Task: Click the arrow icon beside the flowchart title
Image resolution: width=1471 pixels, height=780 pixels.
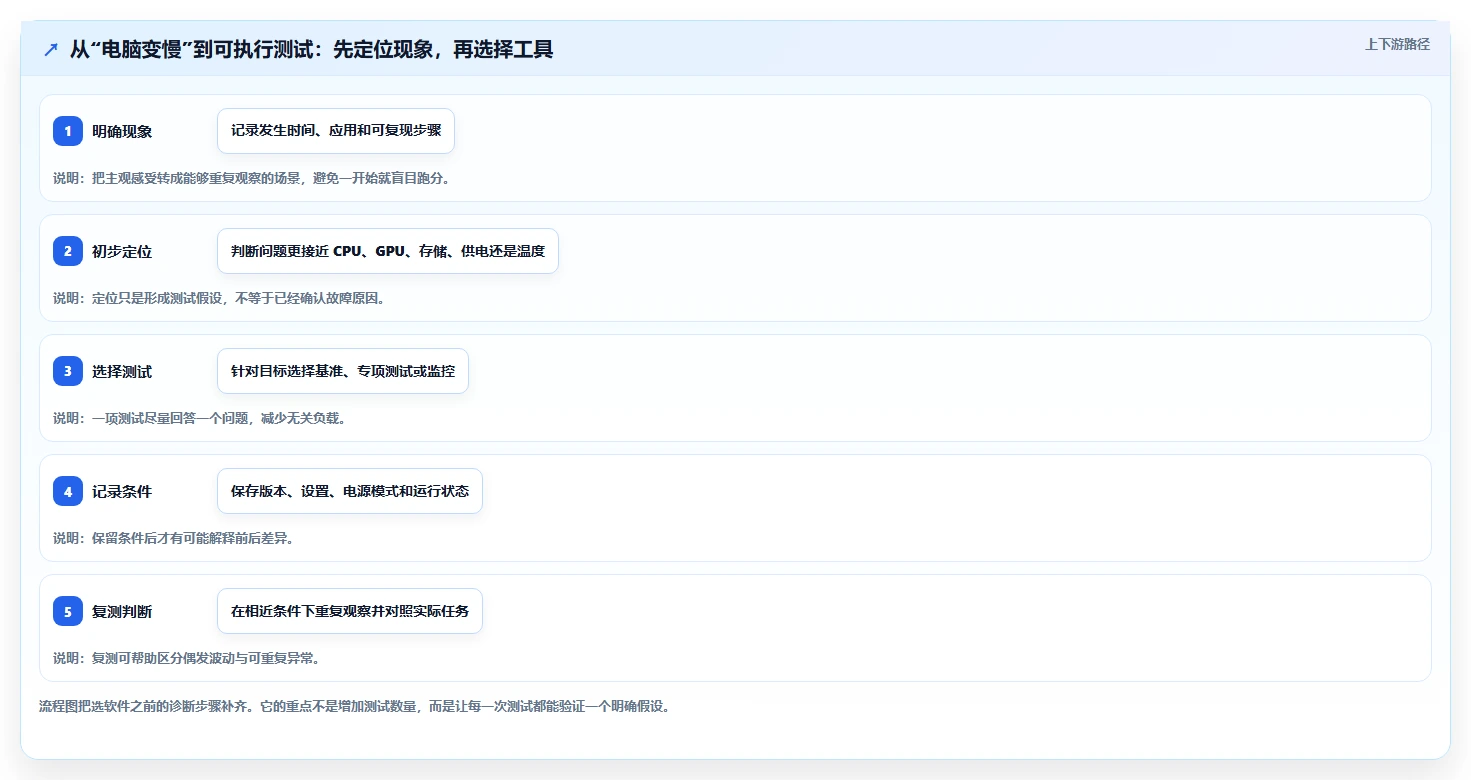Action: pos(51,49)
